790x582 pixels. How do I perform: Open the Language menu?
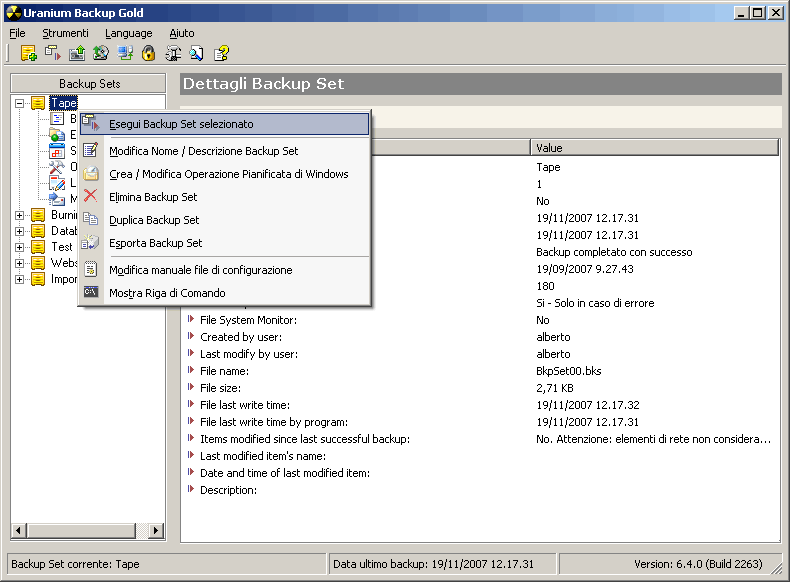pyautogui.click(x=128, y=33)
